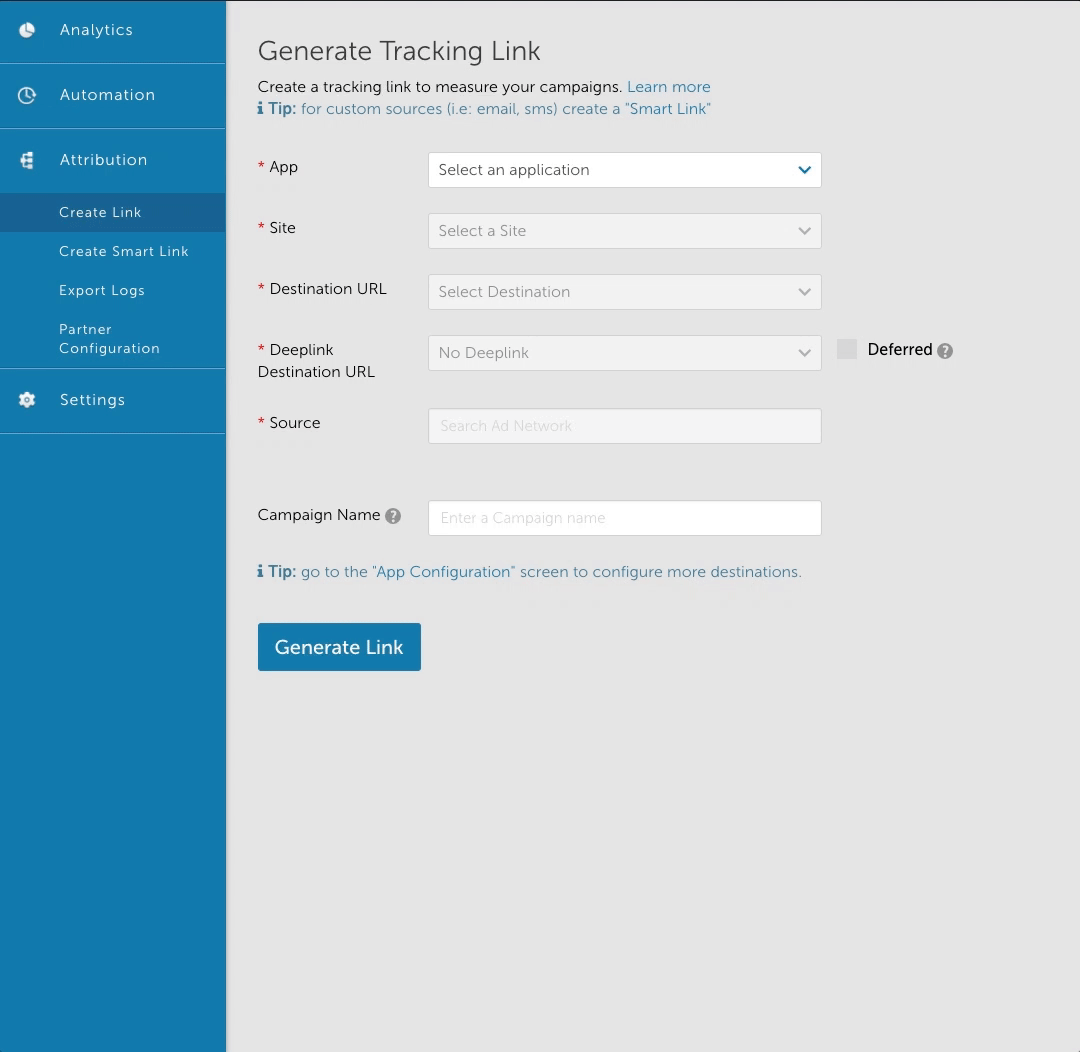Expand the No Deeplink dropdown
The height and width of the screenshot is (1052, 1080).
(624, 353)
